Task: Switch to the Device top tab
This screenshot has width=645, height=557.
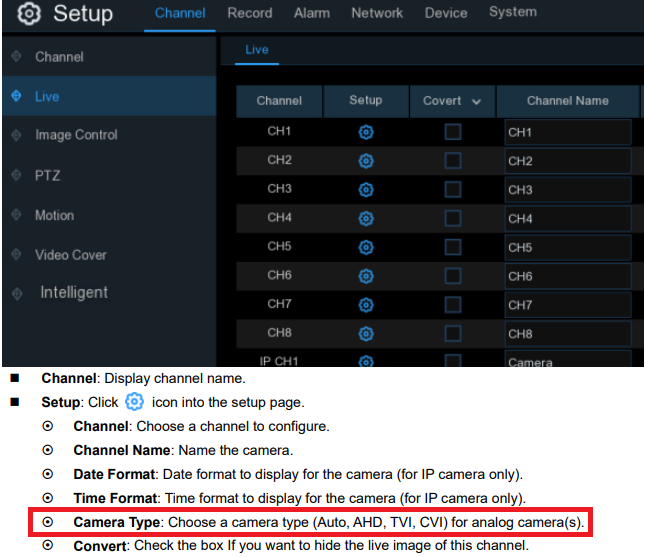Action: 446,13
